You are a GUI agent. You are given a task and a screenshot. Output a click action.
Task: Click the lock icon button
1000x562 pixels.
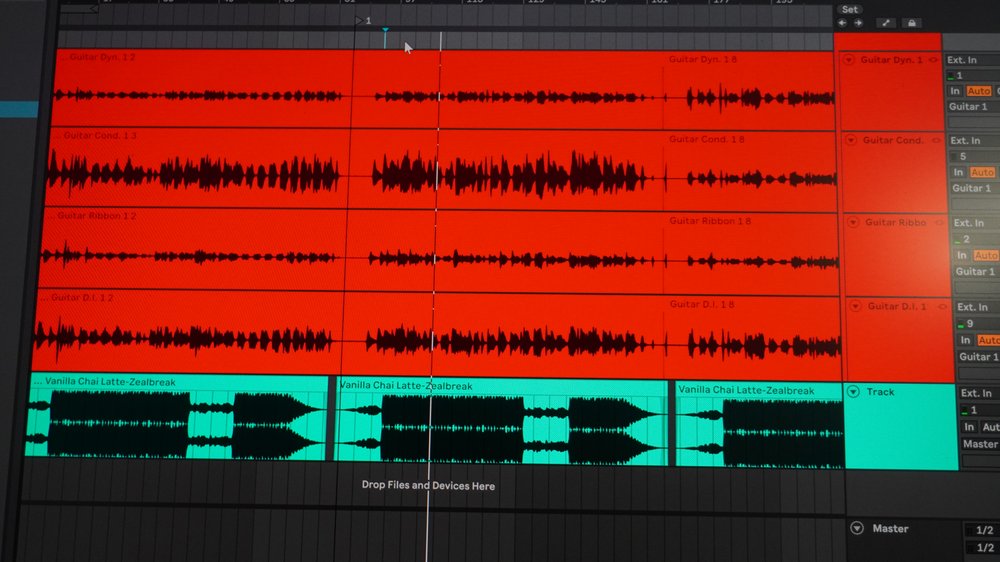coord(911,22)
